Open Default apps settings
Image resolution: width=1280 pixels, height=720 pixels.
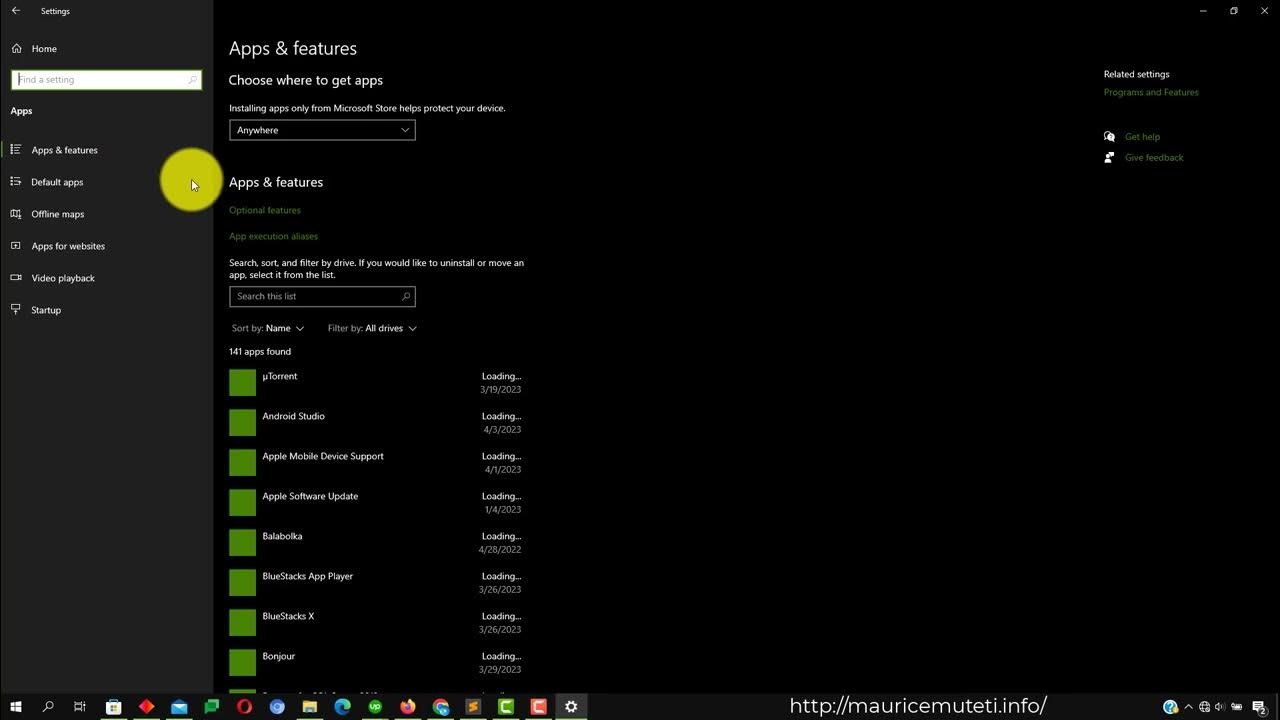click(57, 182)
